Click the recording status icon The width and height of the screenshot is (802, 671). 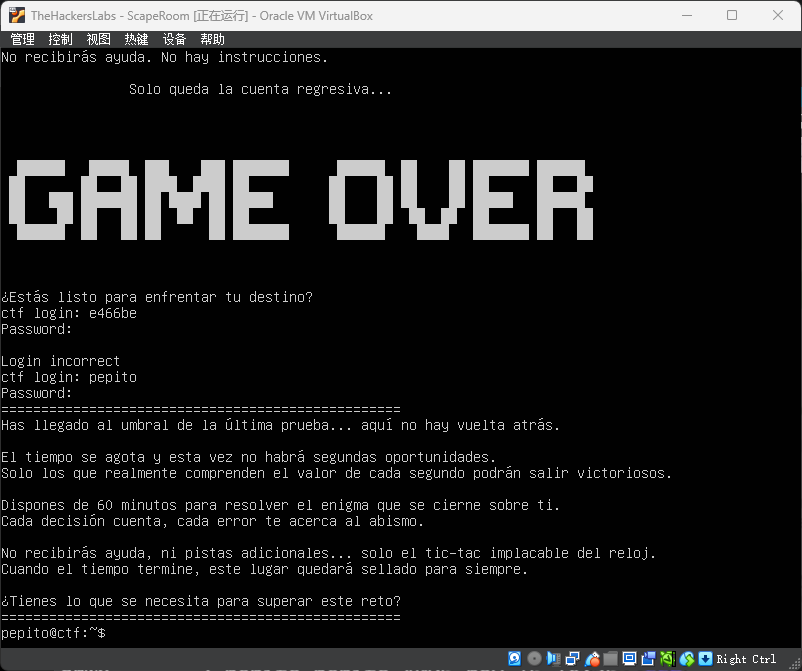tap(649, 659)
